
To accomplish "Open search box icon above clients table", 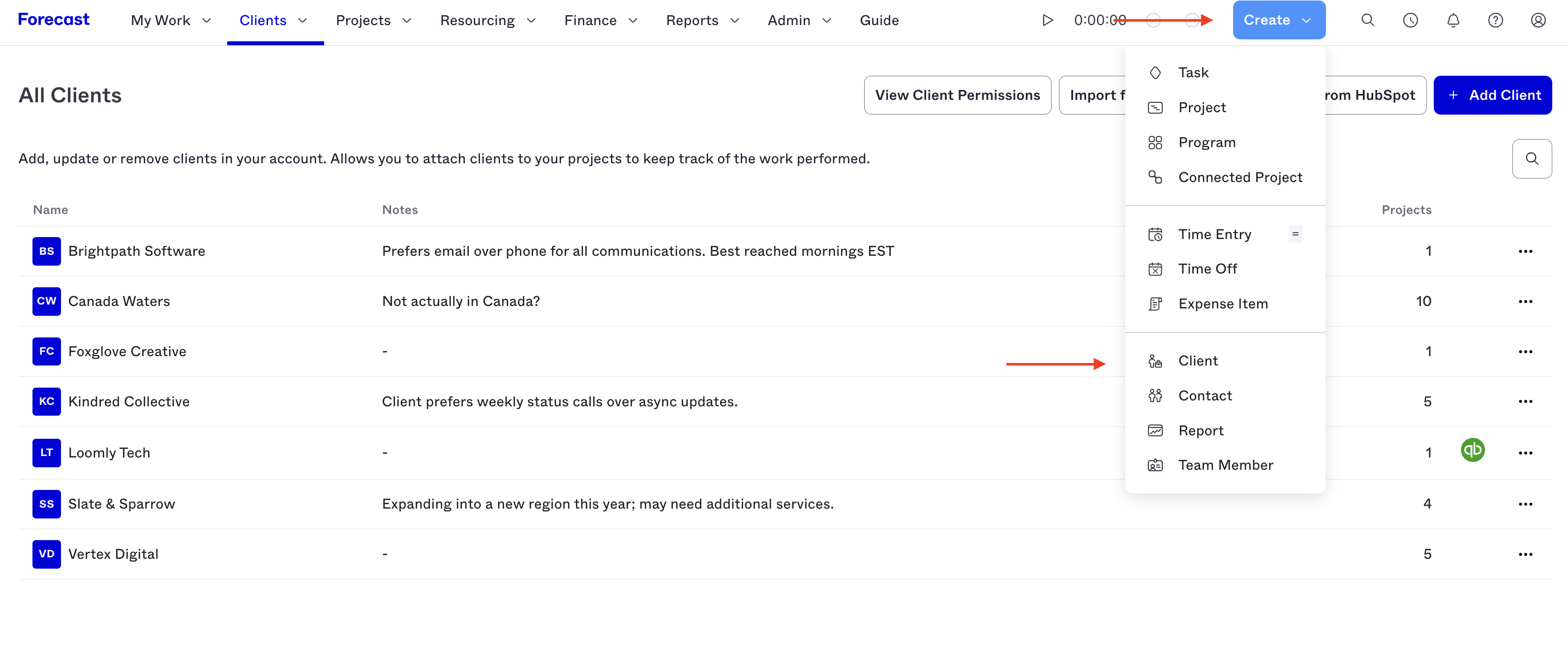I will click(1532, 159).
